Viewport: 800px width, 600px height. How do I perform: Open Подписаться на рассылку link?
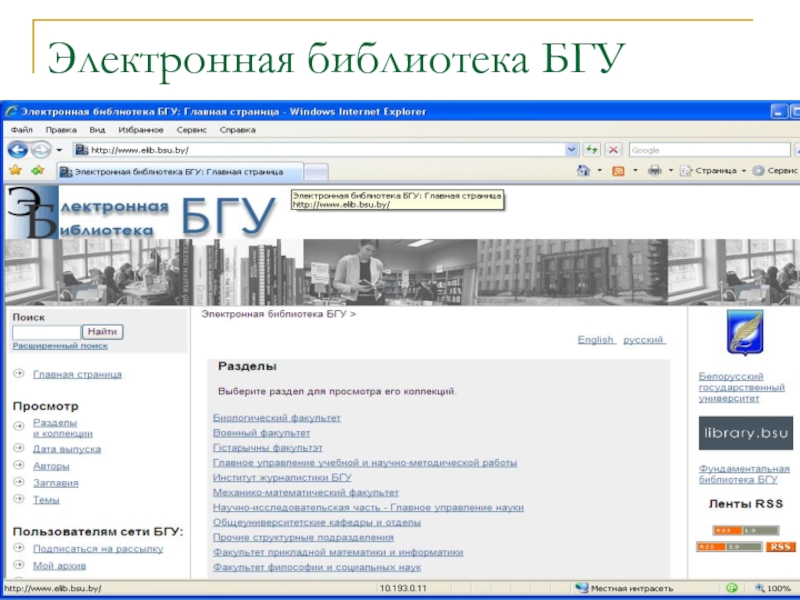(98, 548)
